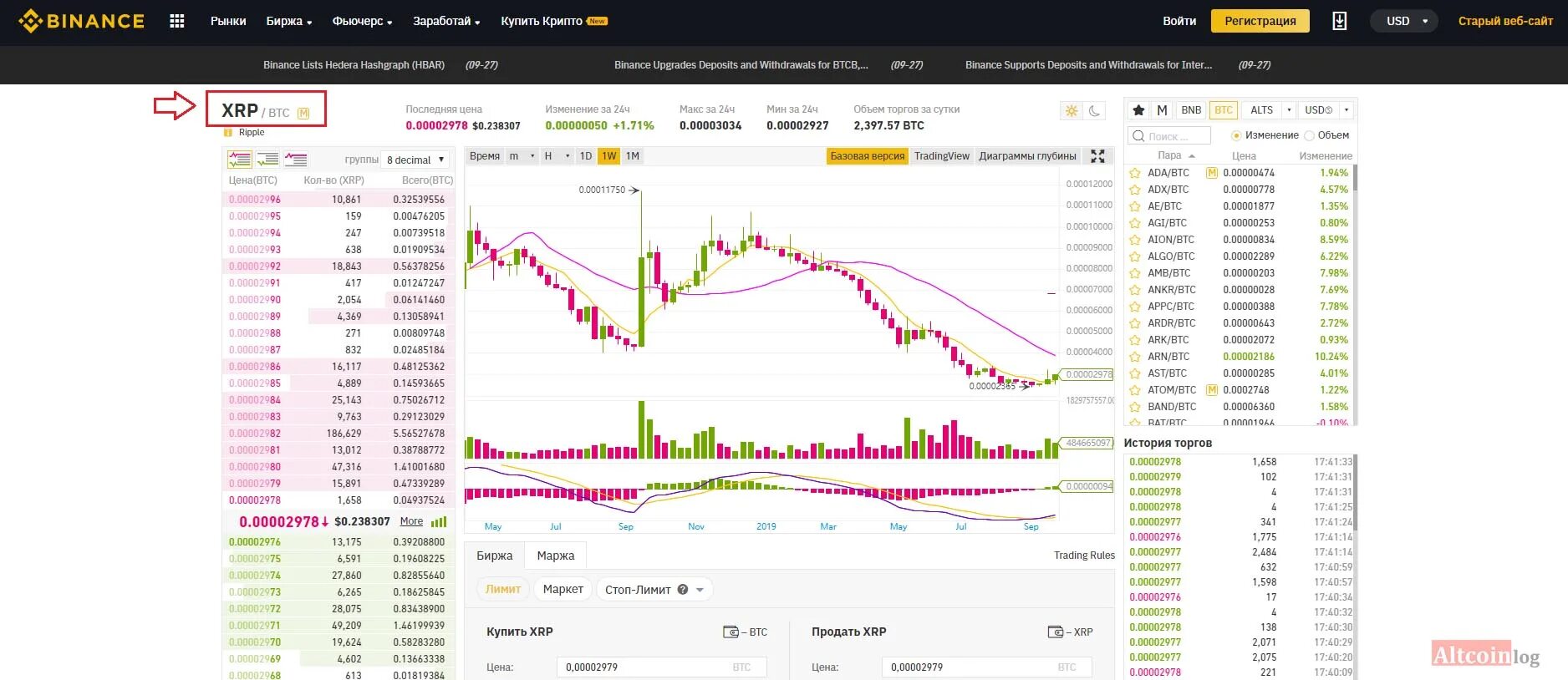
Task: Select the Маркет order type
Action: (x=563, y=590)
